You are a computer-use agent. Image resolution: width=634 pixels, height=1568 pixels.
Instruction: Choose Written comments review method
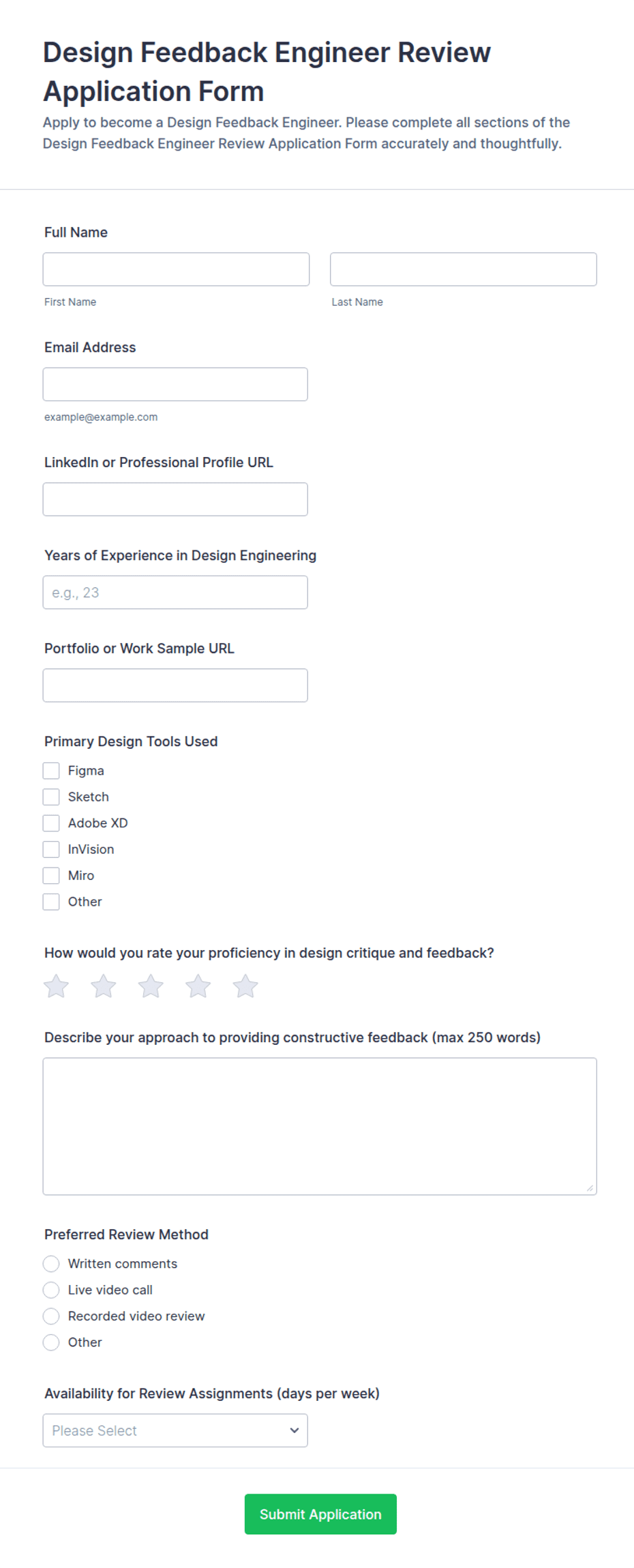[x=51, y=1264]
